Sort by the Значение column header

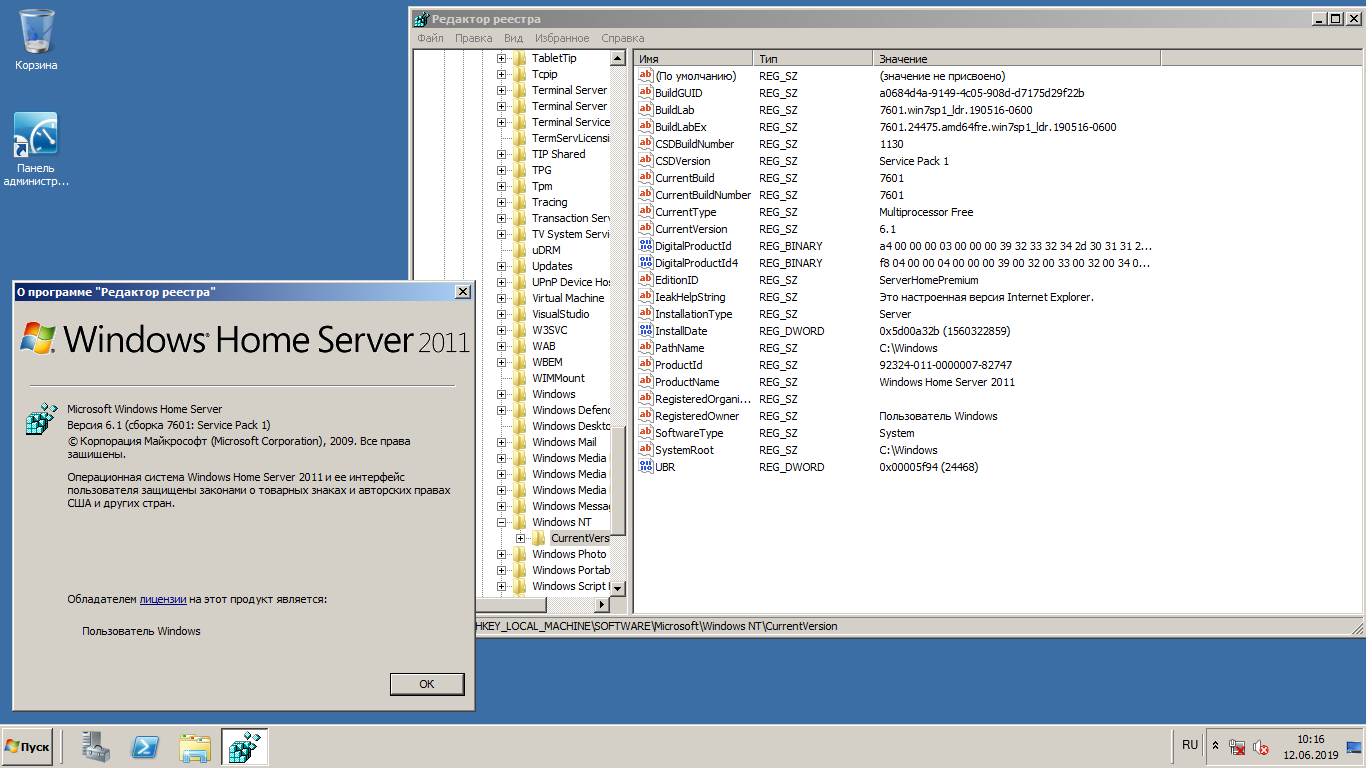1017,59
